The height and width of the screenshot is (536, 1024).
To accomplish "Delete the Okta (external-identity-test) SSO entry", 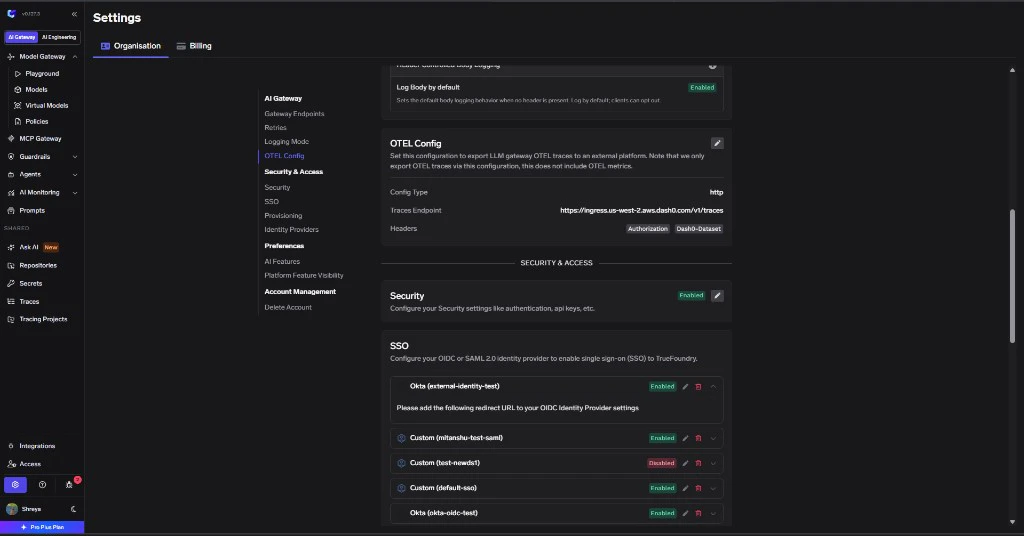I will [x=698, y=386].
